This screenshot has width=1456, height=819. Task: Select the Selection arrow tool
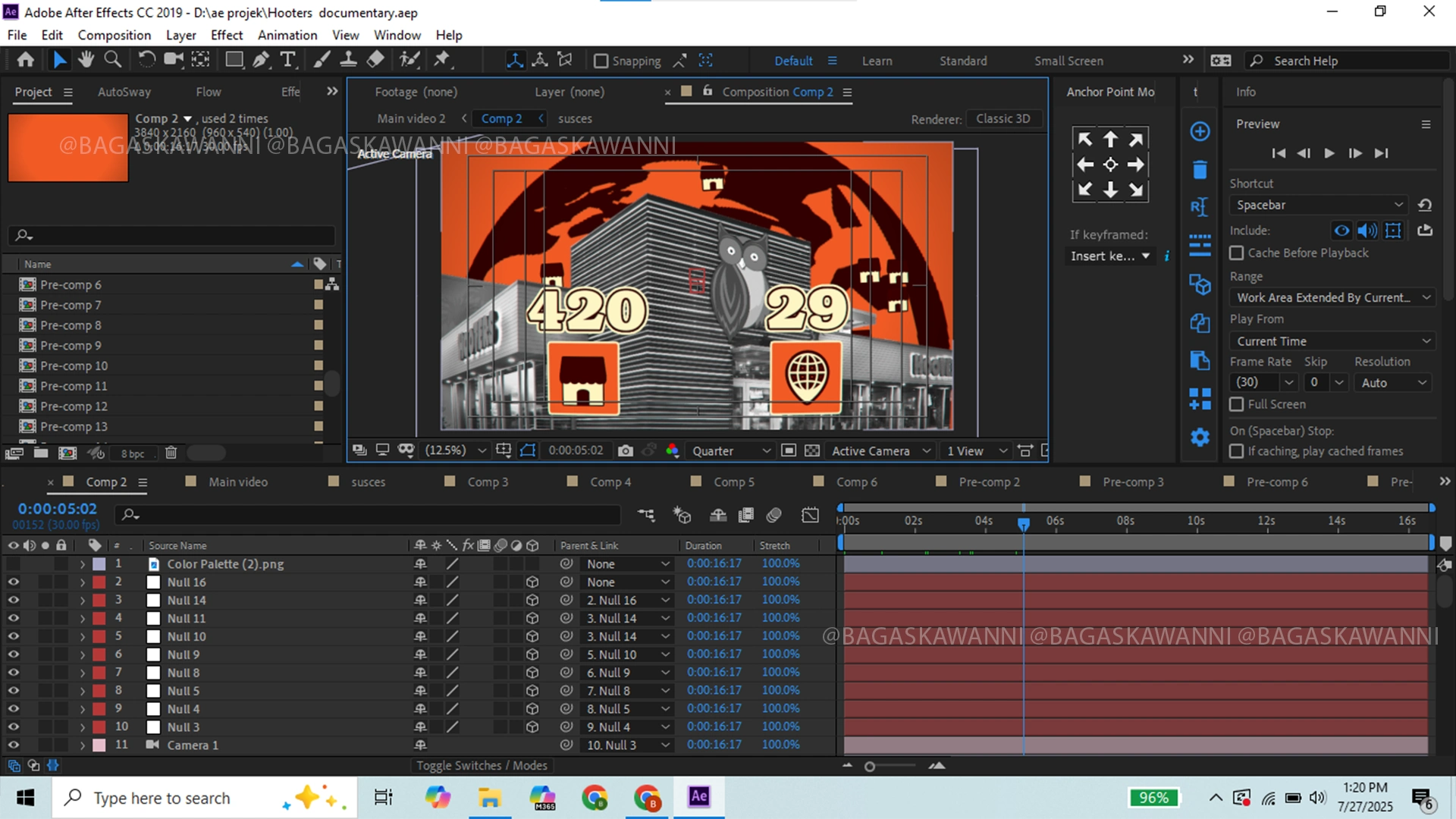tap(59, 60)
